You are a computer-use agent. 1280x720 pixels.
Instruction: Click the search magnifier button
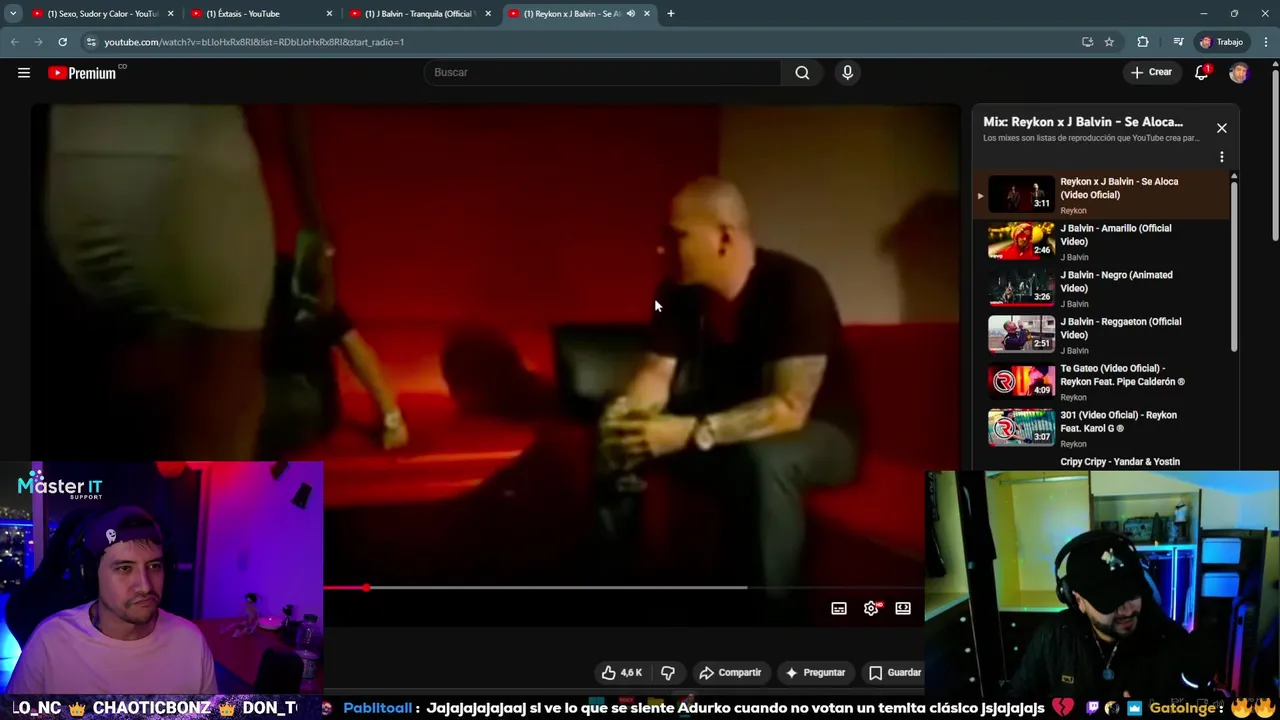point(802,72)
